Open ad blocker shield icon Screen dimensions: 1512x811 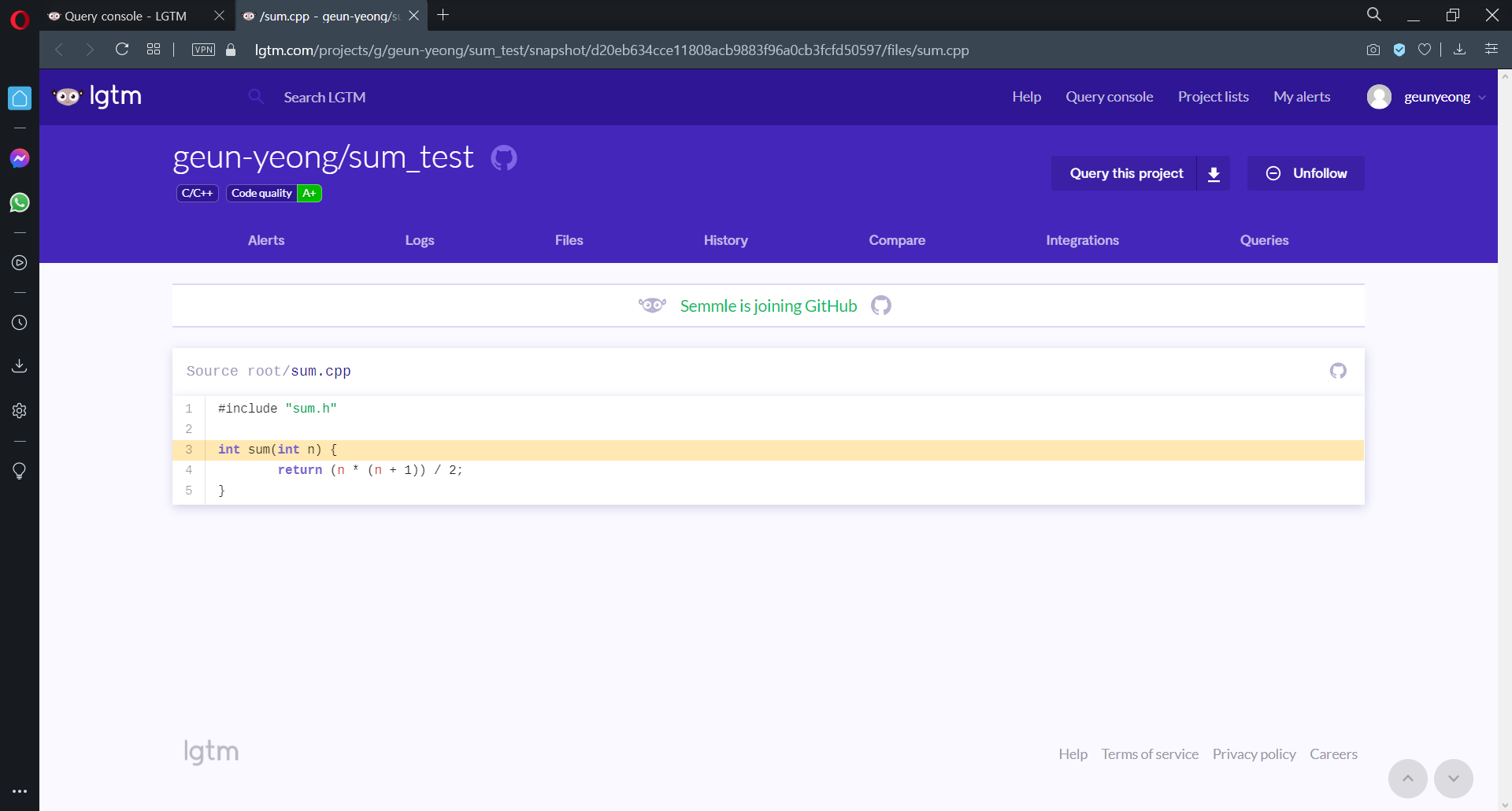pyautogui.click(x=1399, y=50)
